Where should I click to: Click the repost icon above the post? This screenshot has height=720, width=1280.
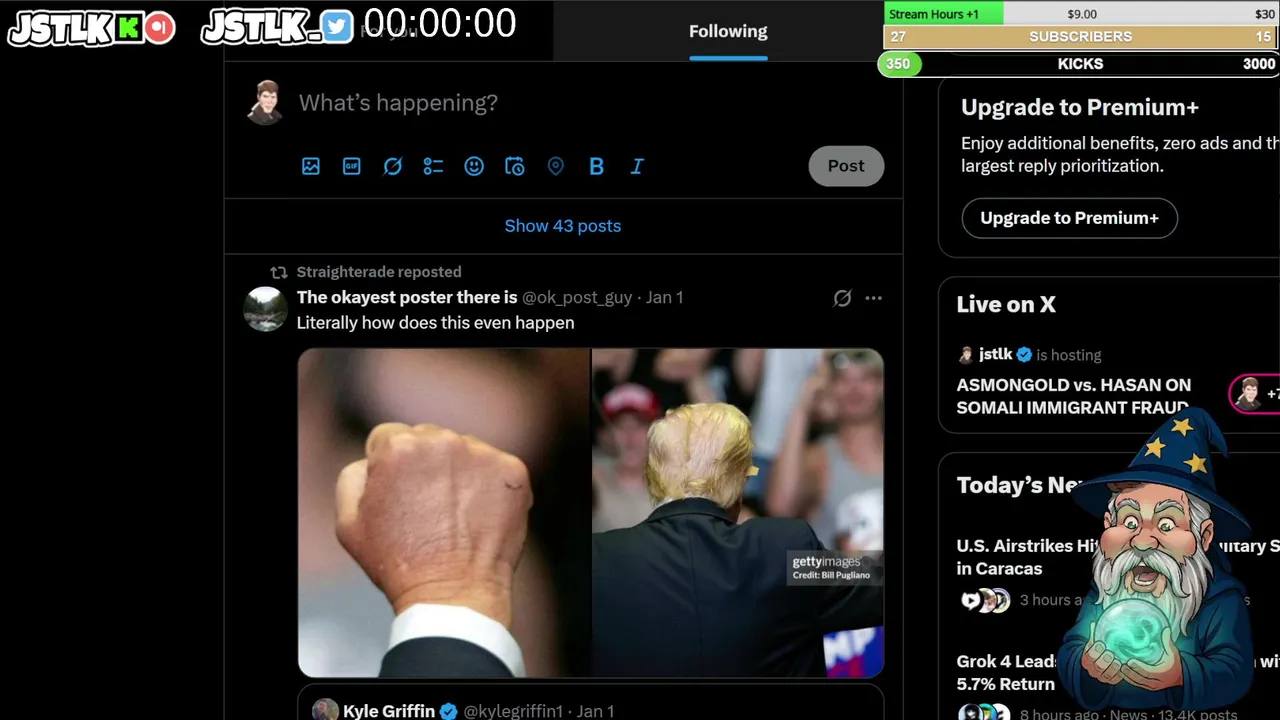(x=279, y=272)
